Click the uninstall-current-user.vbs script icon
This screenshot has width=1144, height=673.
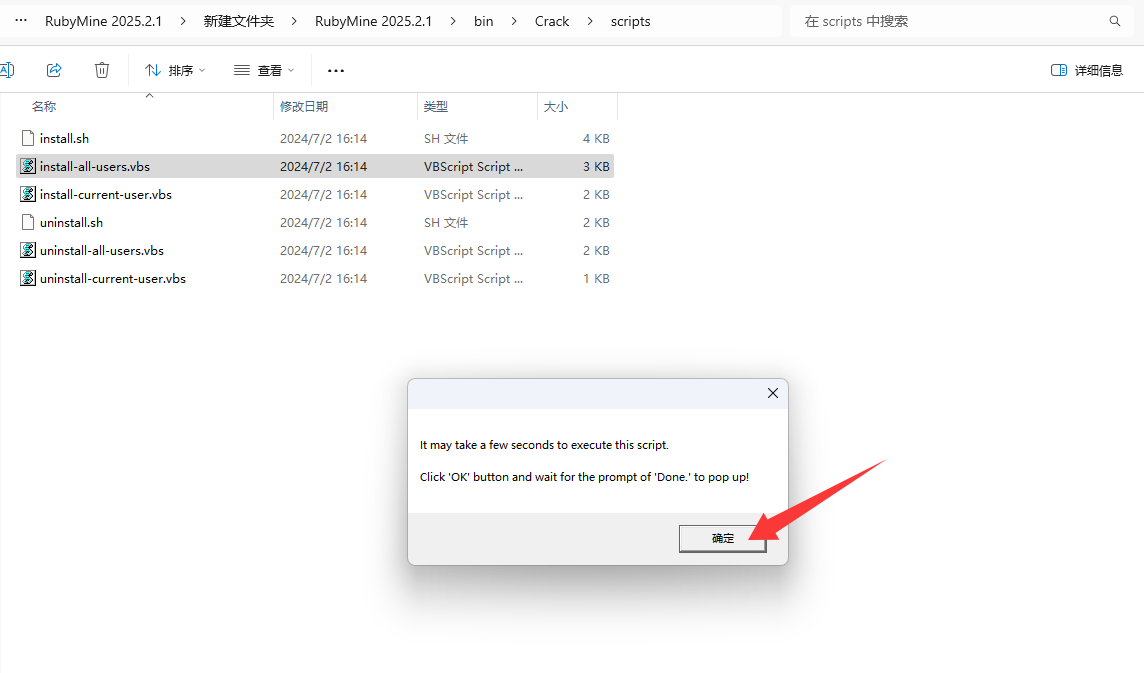28,278
